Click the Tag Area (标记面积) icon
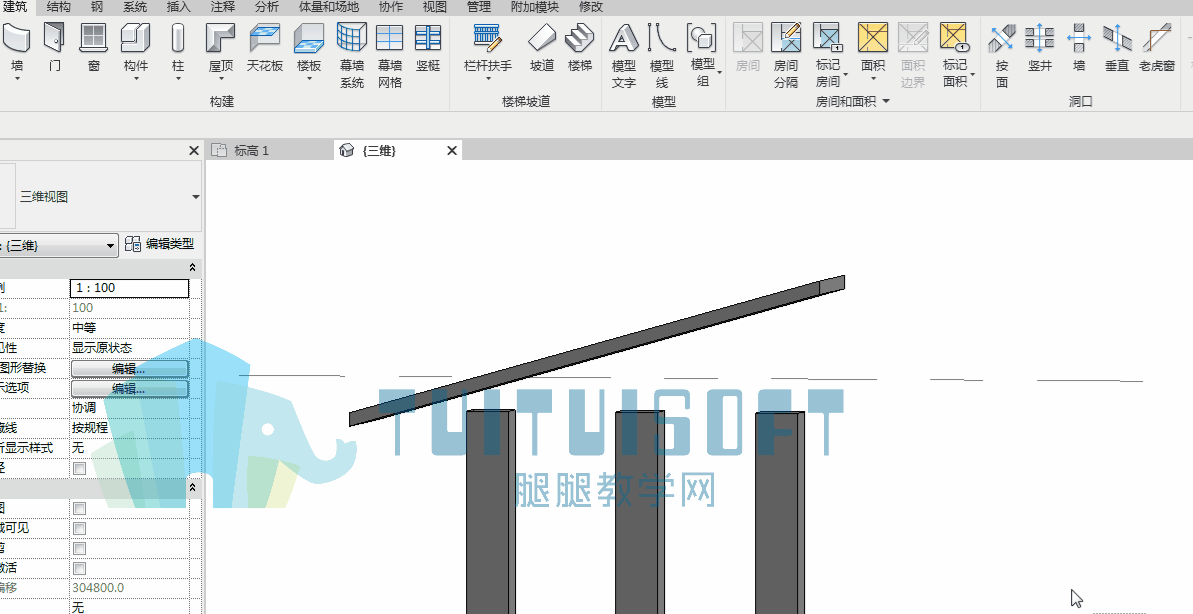The height and width of the screenshot is (614, 1193). click(954, 37)
